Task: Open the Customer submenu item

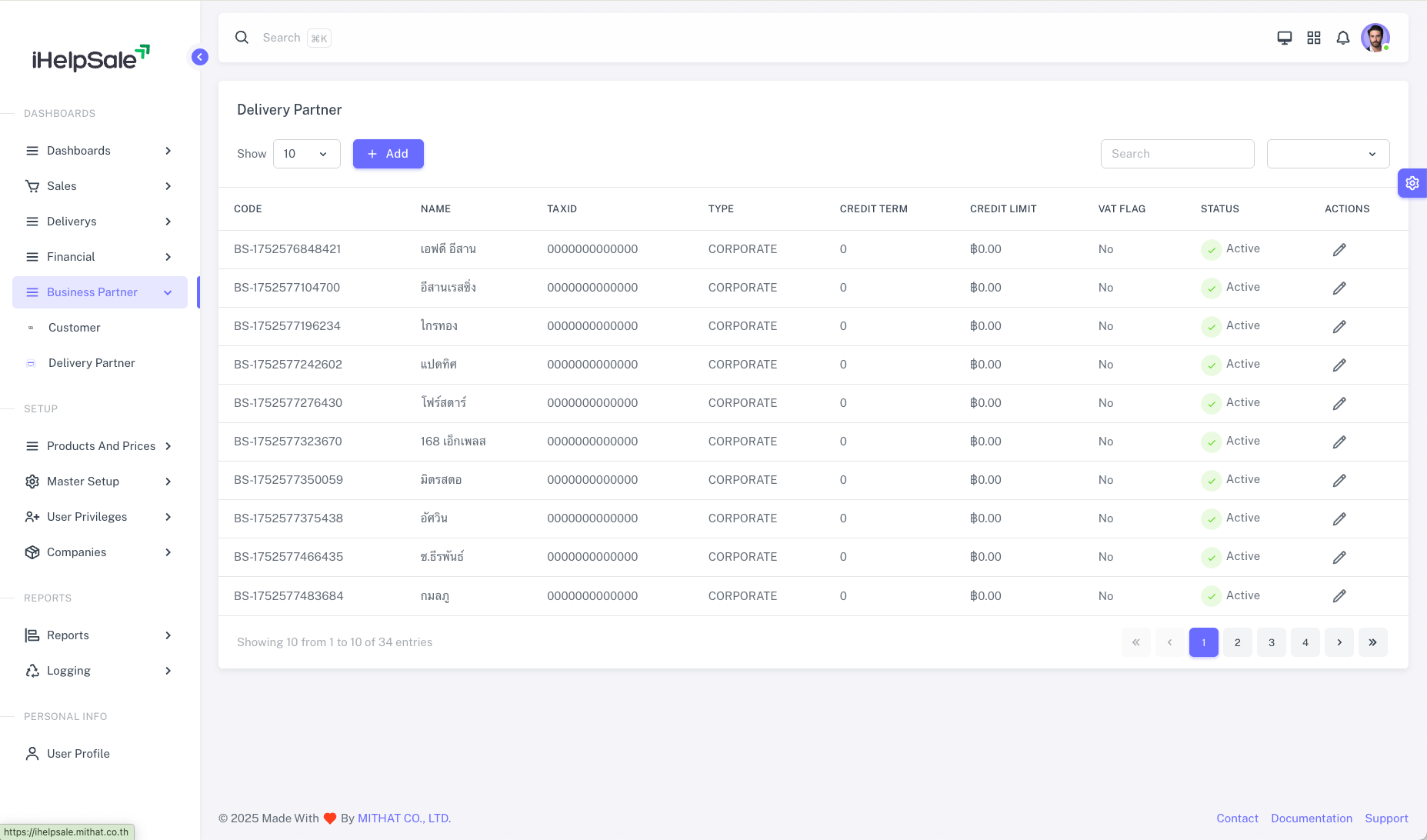Action: pos(75,328)
